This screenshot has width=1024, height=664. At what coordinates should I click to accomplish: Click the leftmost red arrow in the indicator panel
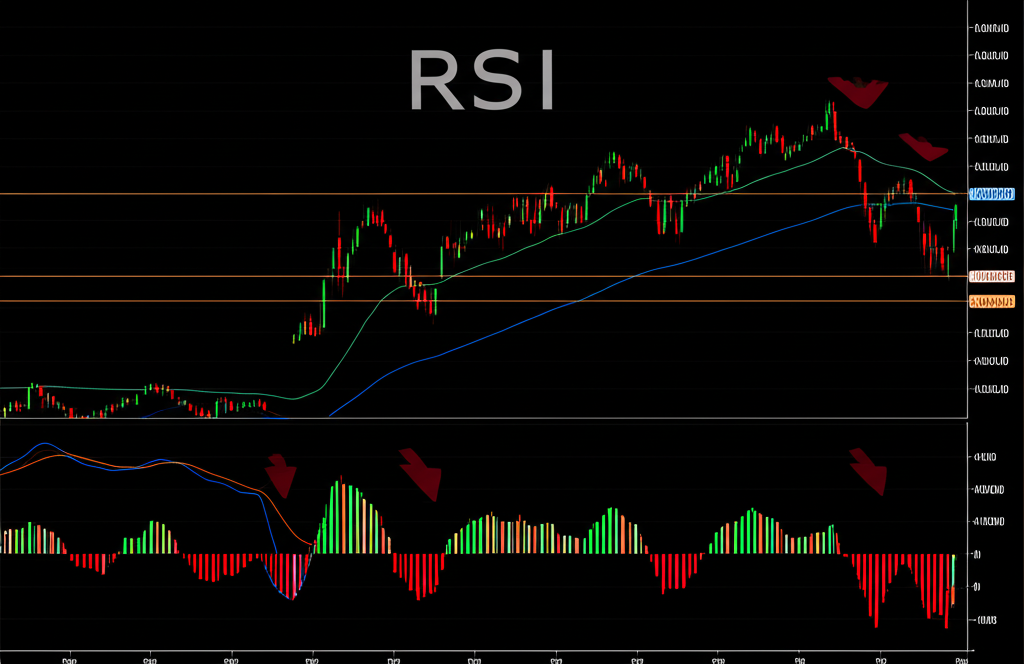click(x=281, y=475)
